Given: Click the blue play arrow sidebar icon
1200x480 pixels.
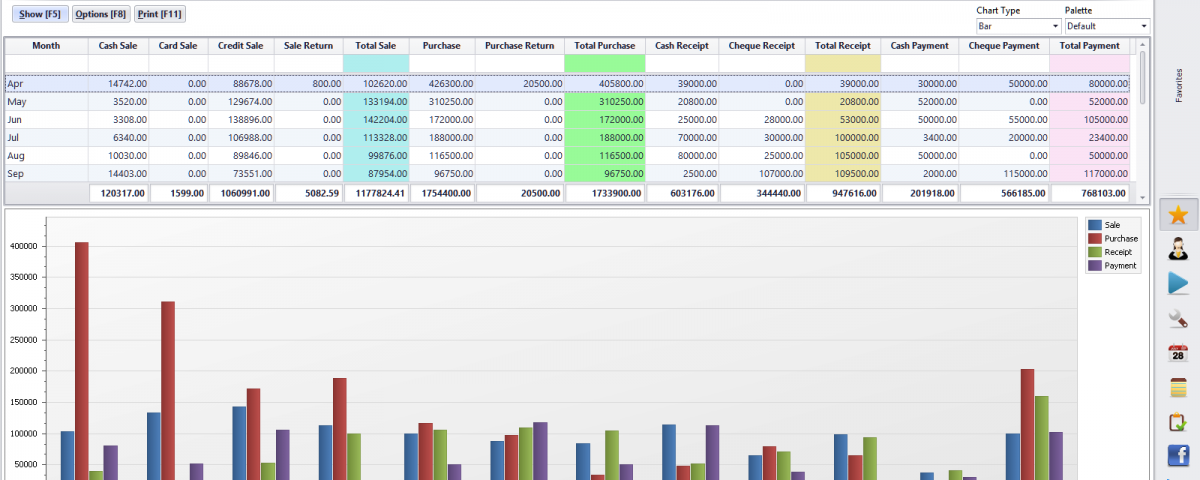Looking at the screenshot, I should (x=1178, y=284).
